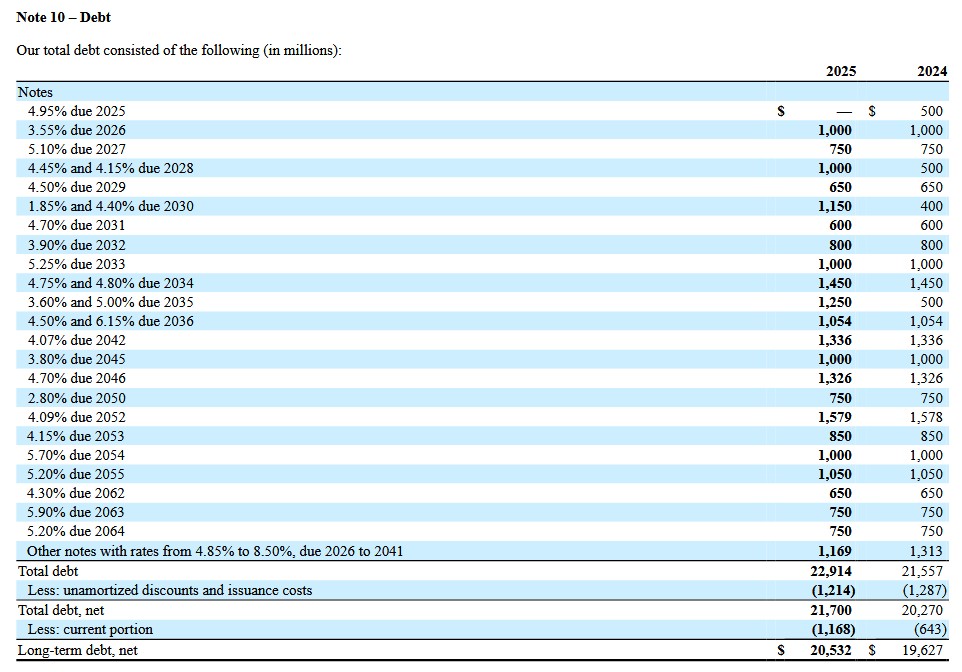Click the Note 10 – Debt heading
The image size is (962, 672).
point(64,17)
